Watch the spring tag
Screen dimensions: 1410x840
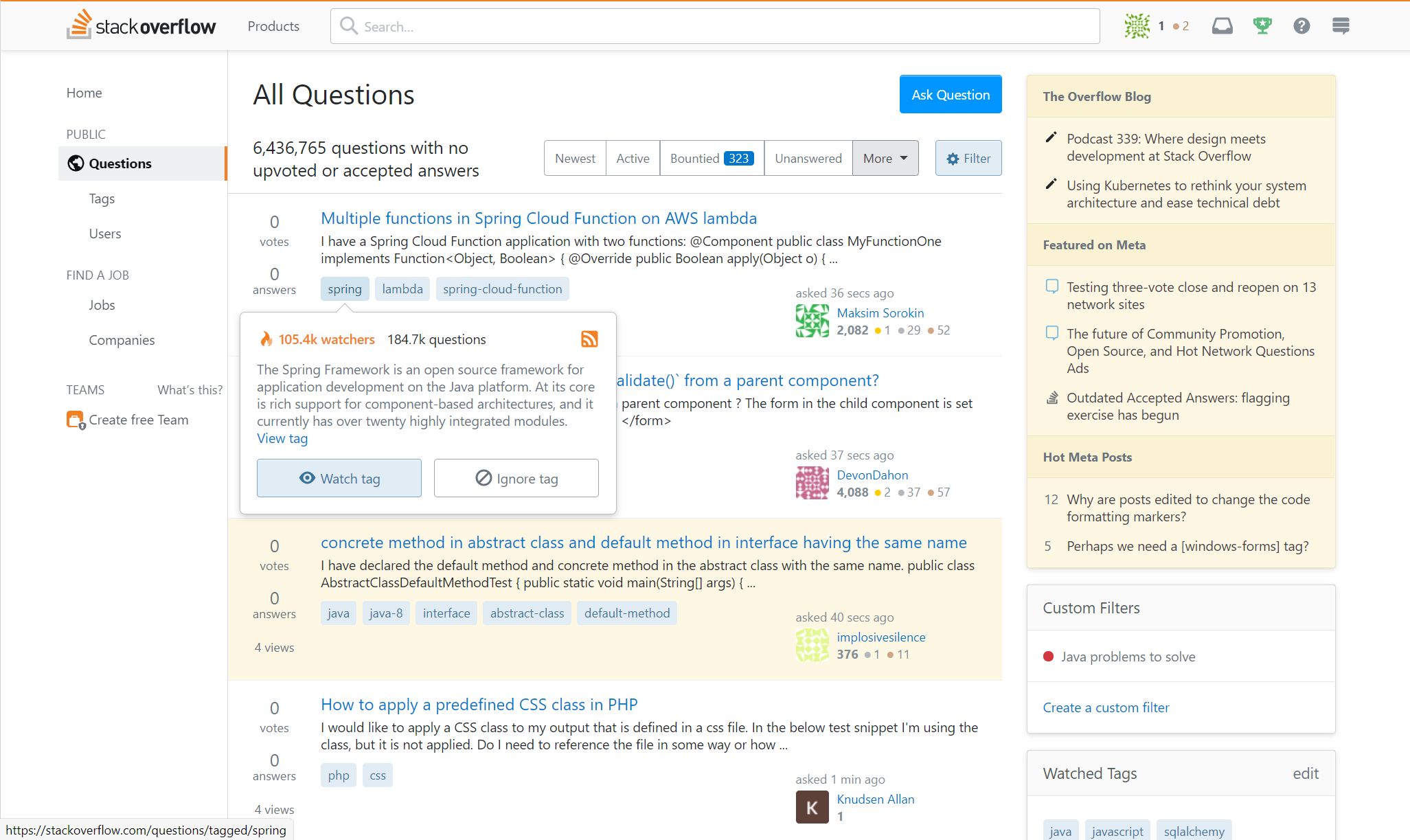click(339, 478)
